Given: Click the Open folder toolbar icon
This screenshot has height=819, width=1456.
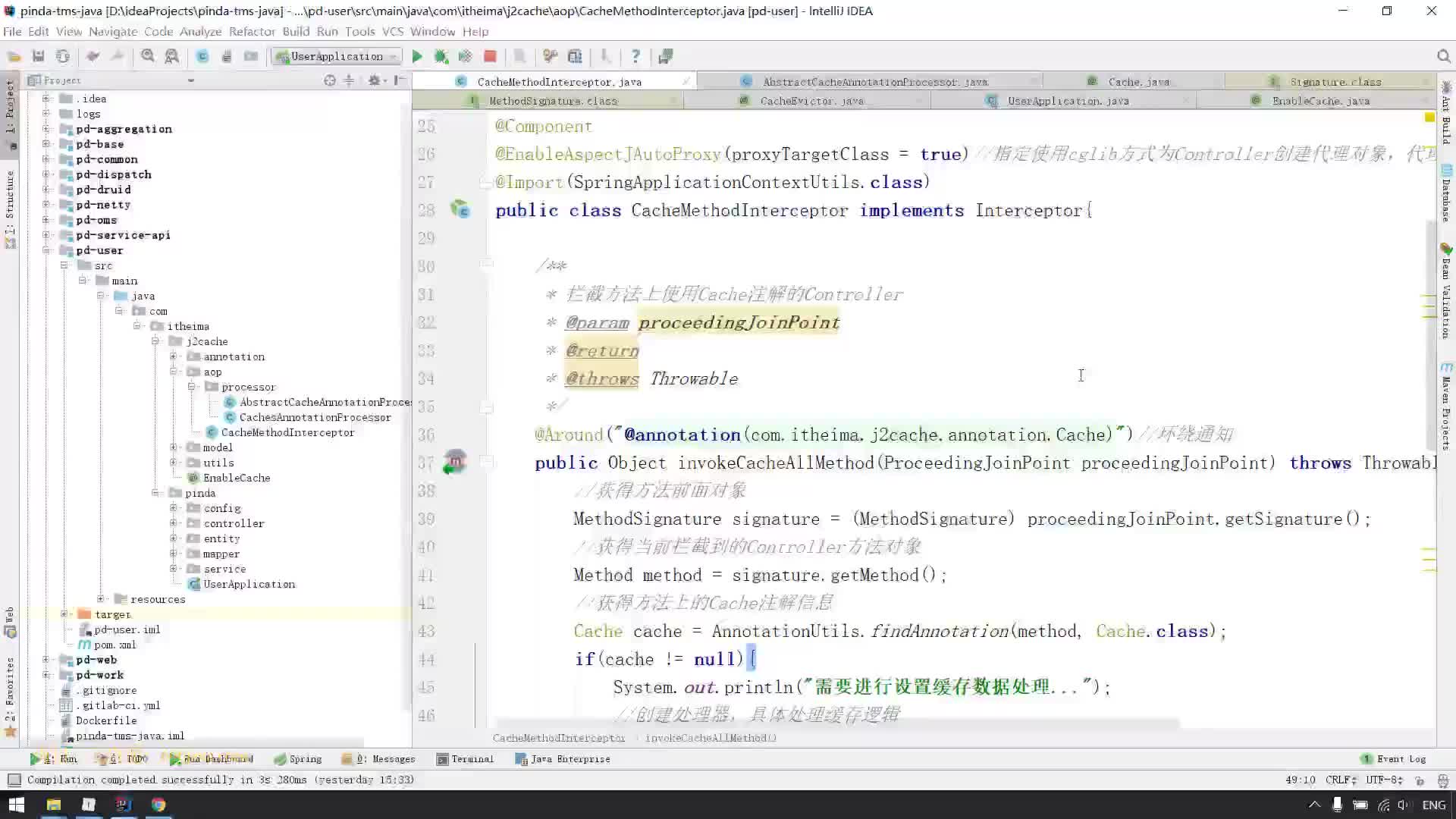Looking at the screenshot, I should (14, 56).
